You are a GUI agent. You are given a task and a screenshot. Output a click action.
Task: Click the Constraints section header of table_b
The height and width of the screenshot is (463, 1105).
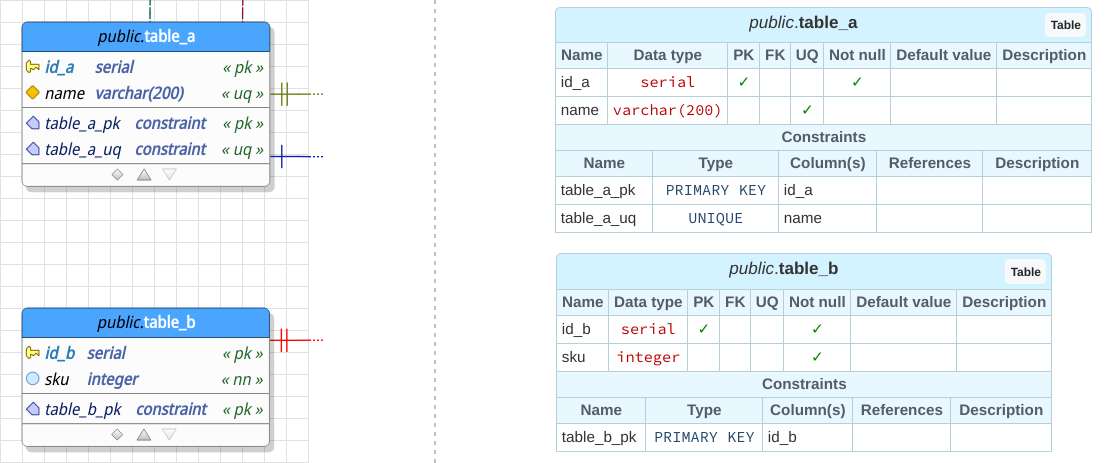[x=803, y=384]
